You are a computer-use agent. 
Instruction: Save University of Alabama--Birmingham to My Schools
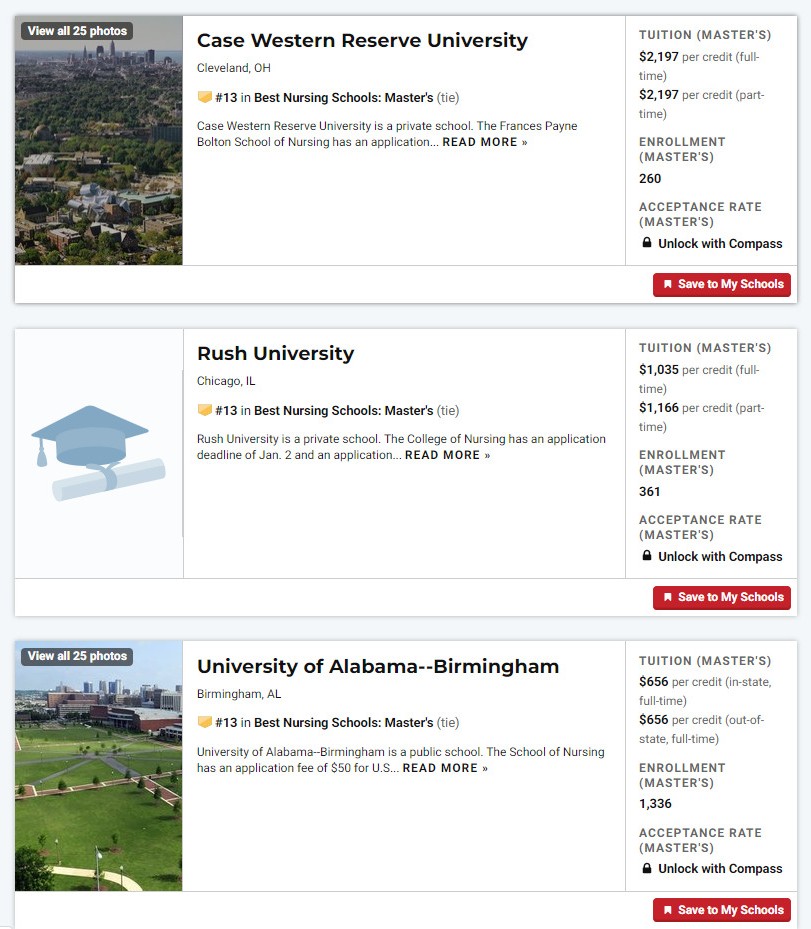[722, 910]
